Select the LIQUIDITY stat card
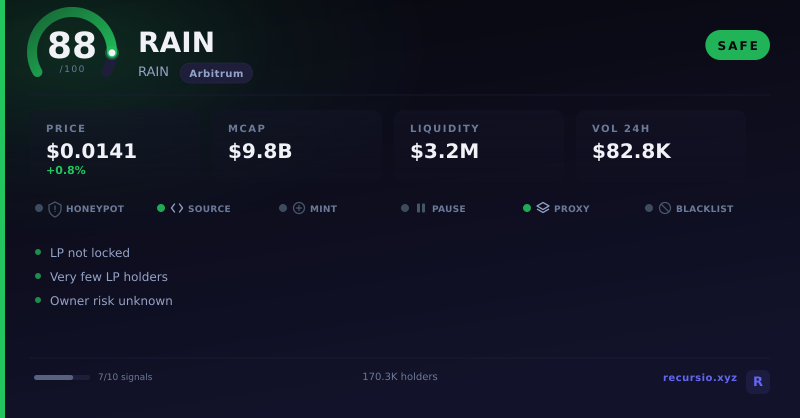This screenshot has height=418, width=800. 479,145
